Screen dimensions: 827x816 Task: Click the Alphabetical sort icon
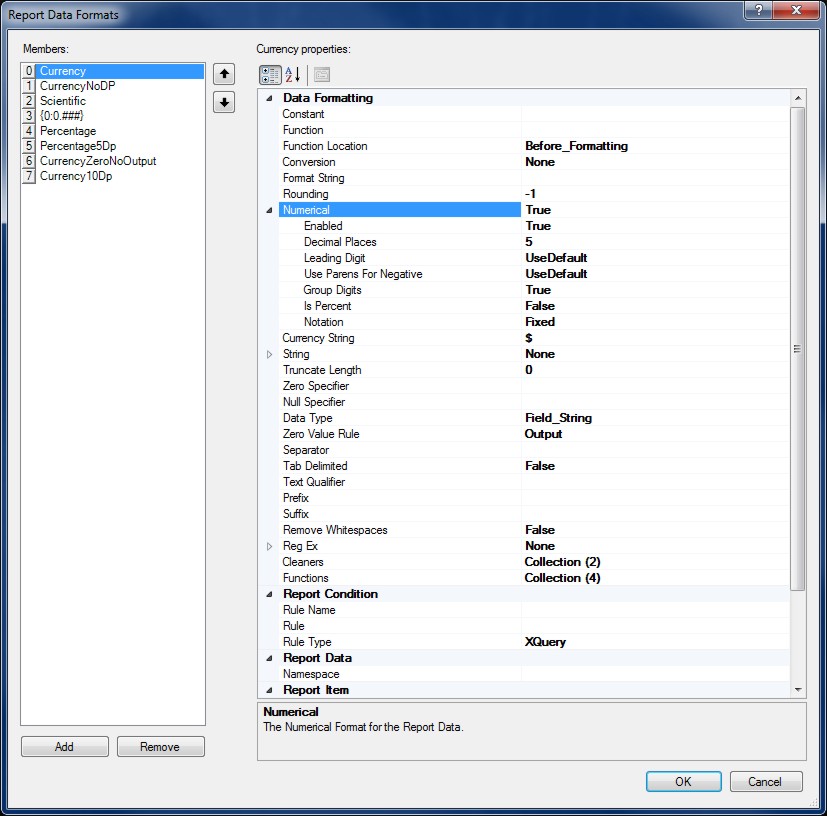(x=293, y=75)
